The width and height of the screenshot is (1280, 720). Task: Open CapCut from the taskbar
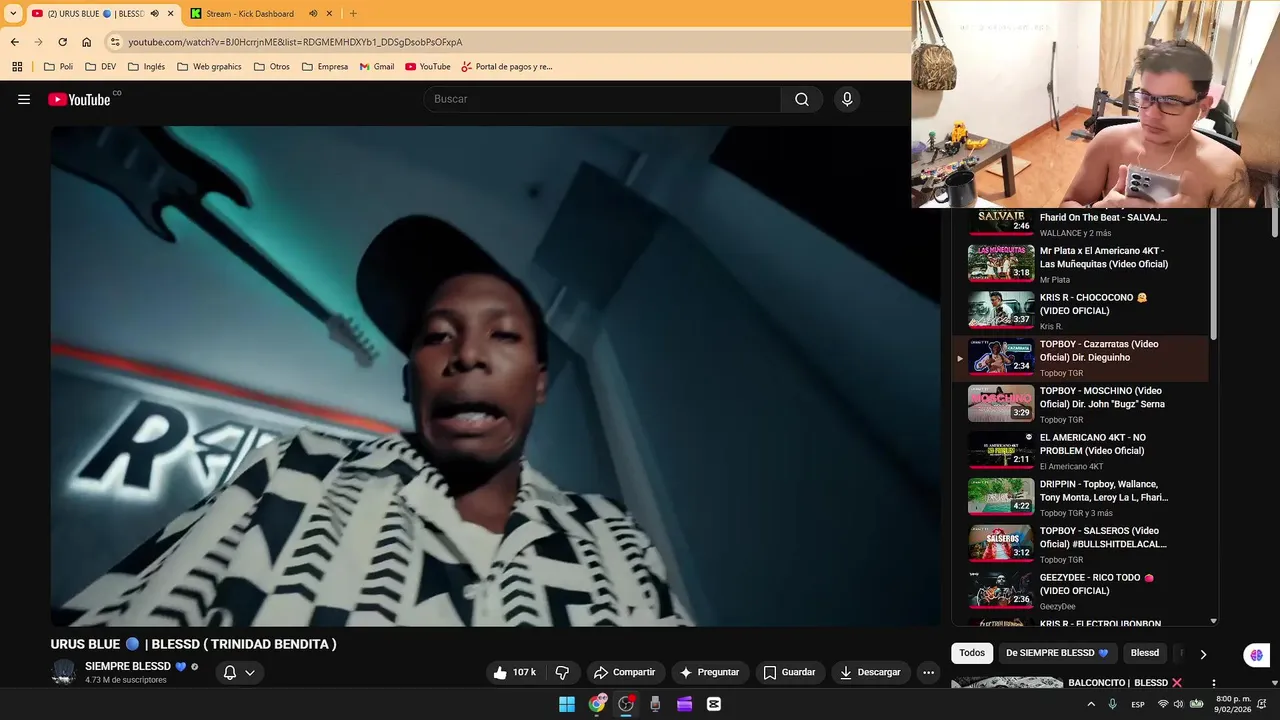[714, 704]
